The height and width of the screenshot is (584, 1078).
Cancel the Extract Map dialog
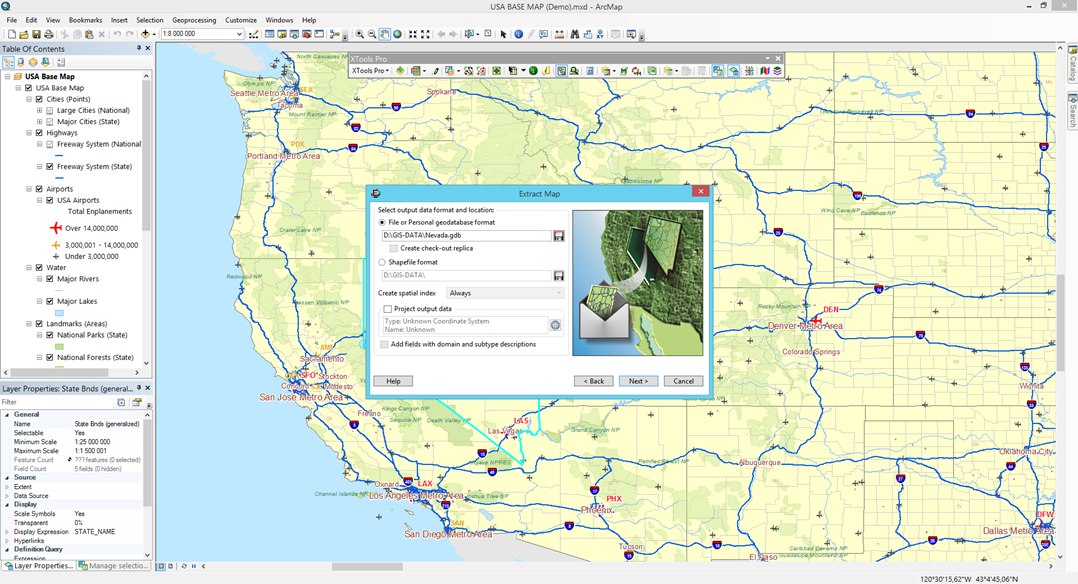pos(683,381)
